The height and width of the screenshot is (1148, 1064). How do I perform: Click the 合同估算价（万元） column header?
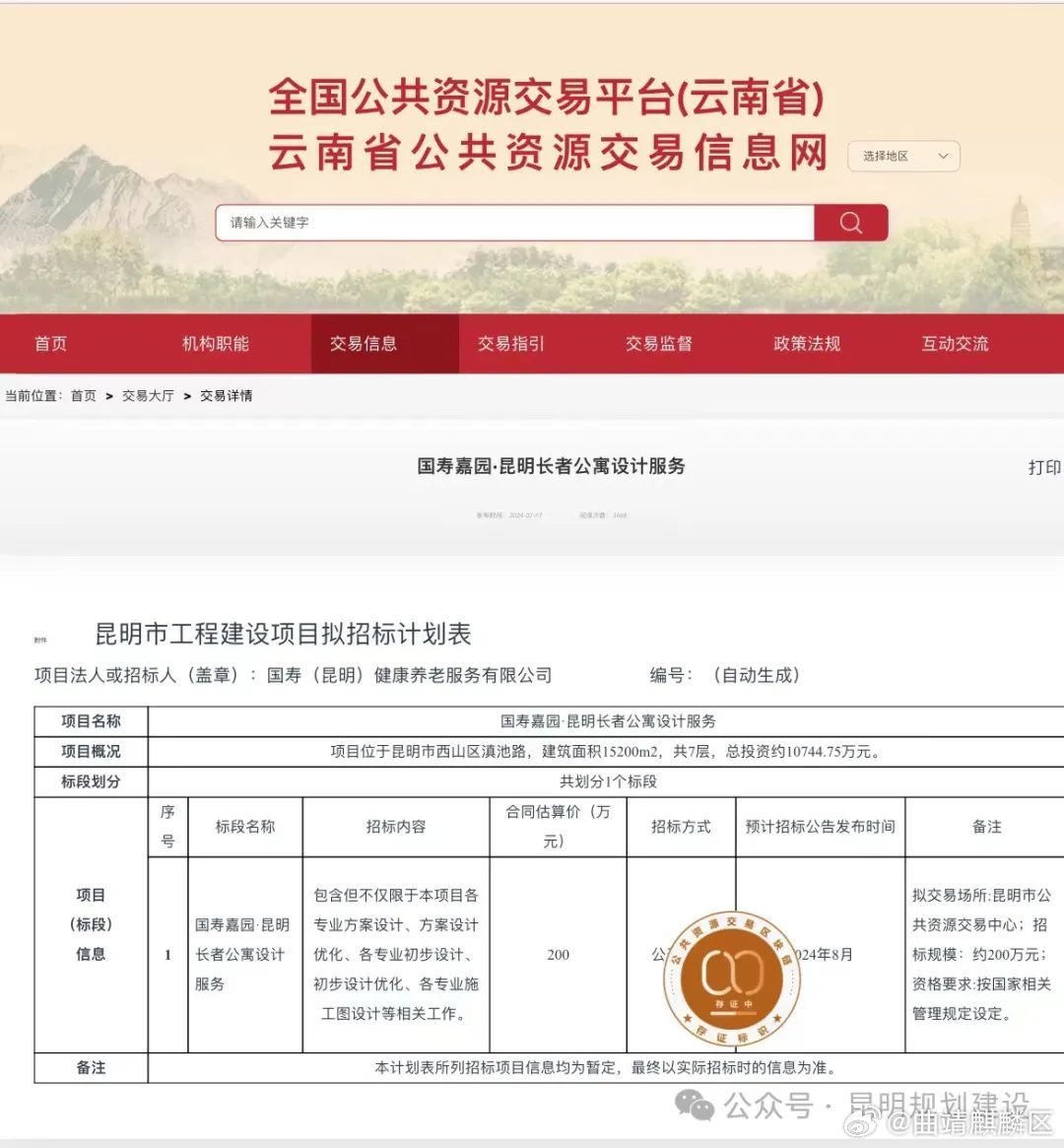click(558, 827)
